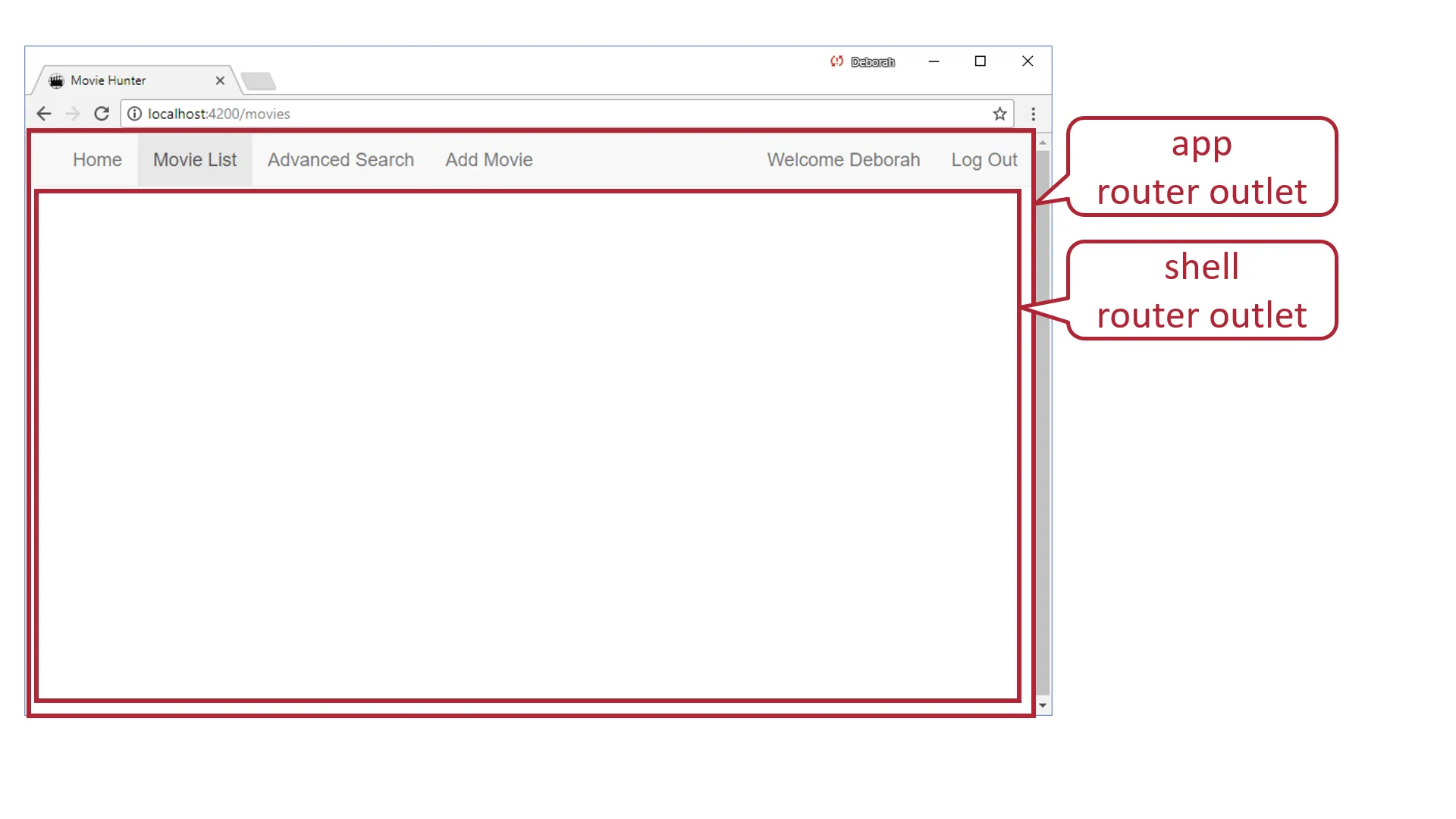Click the browser back arrow
Viewport: 1456px width, 819px height.
pyautogui.click(x=44, y=114)
